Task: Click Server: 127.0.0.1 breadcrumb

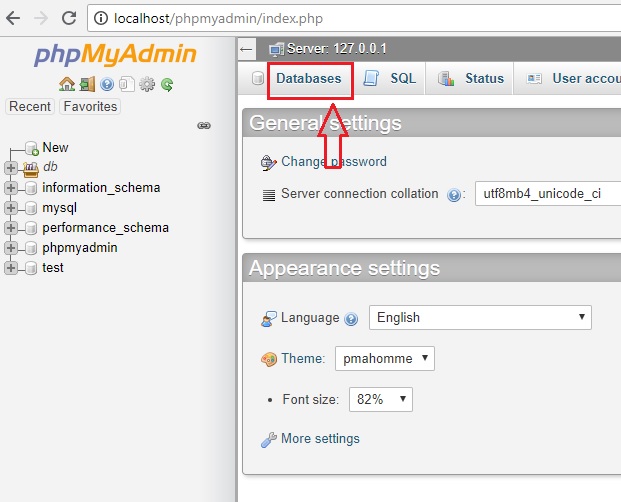Action: point(337,49)
